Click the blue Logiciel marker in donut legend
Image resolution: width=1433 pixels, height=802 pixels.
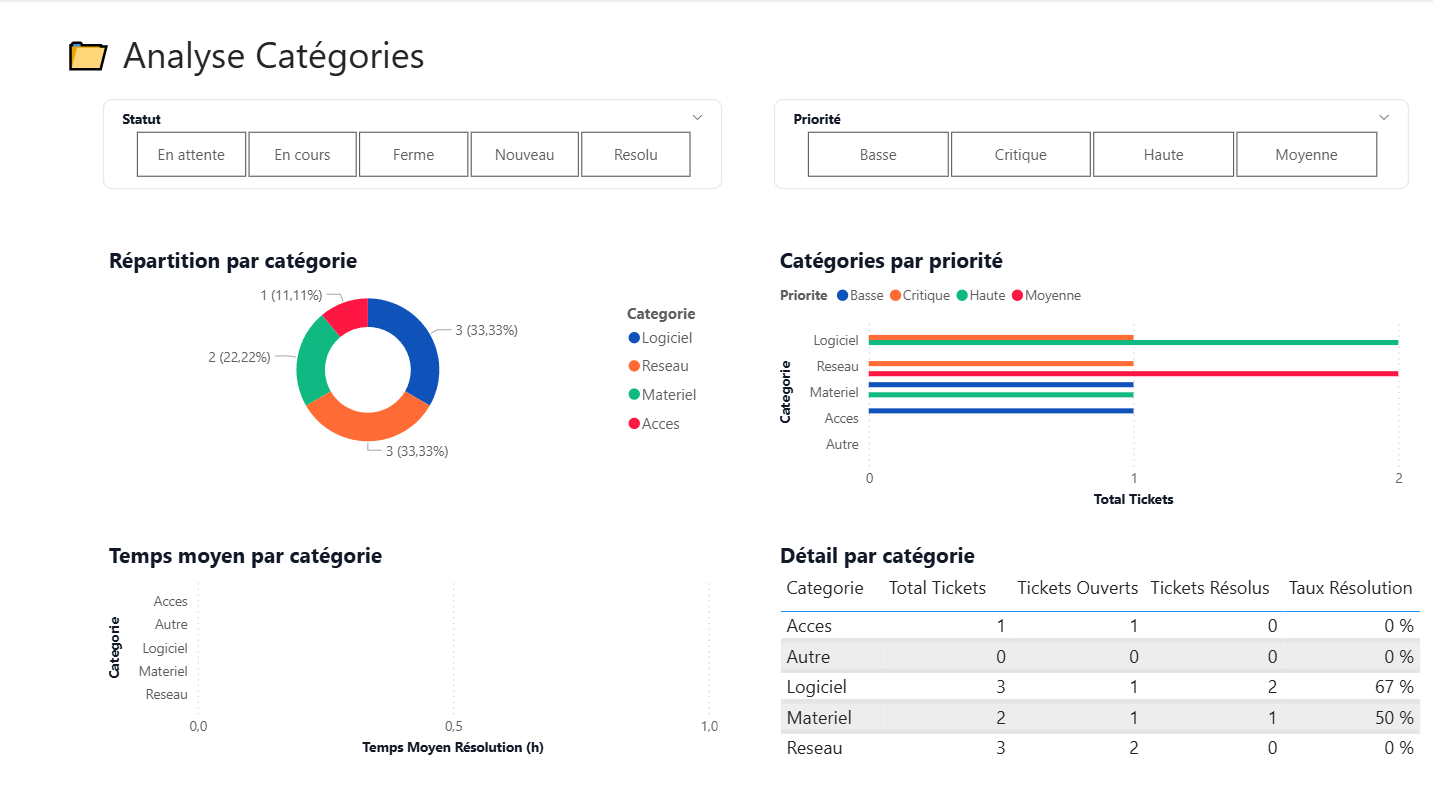(x=634, y=338)
